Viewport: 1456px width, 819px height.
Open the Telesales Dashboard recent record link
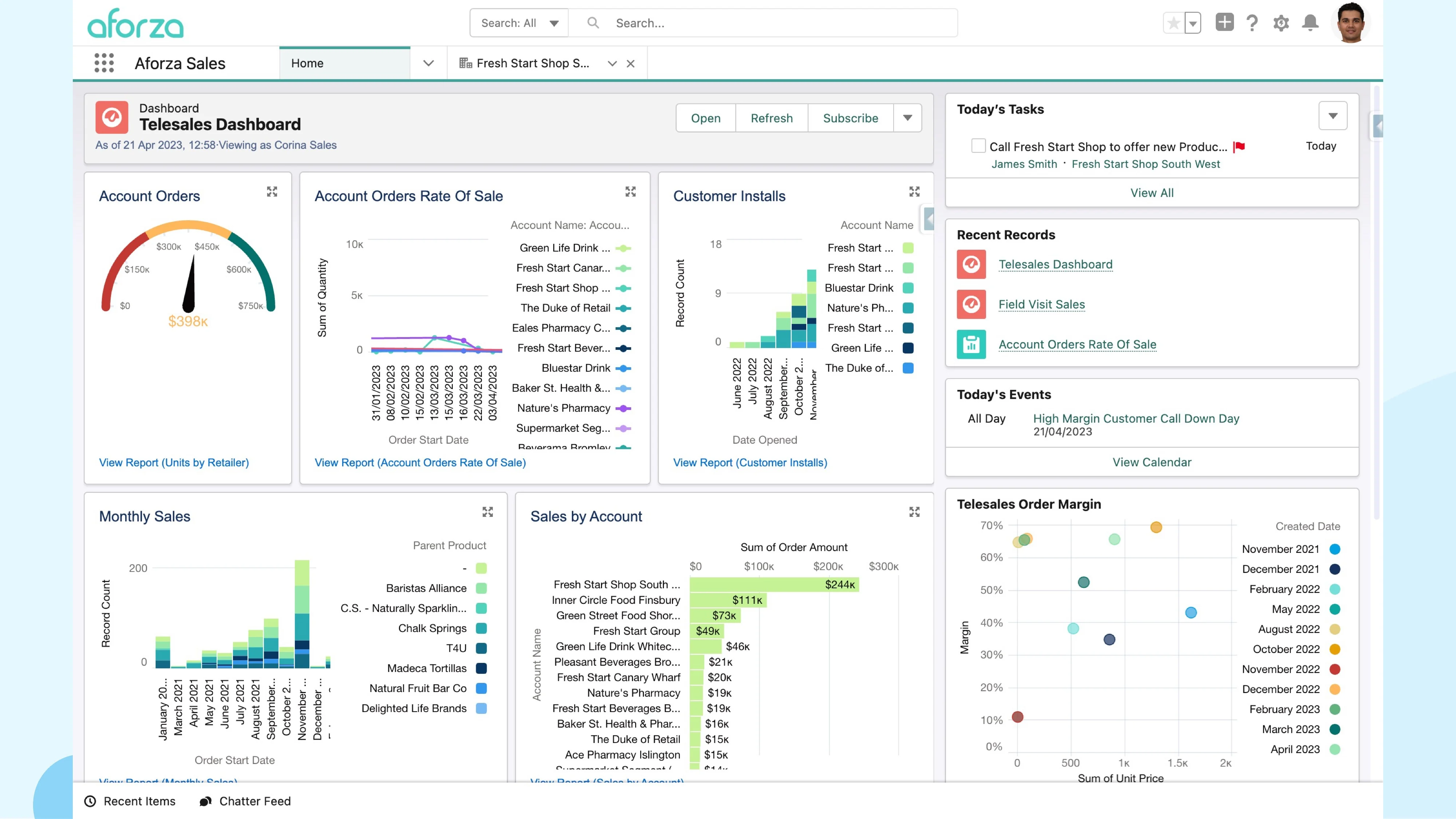coord(1055,265)
